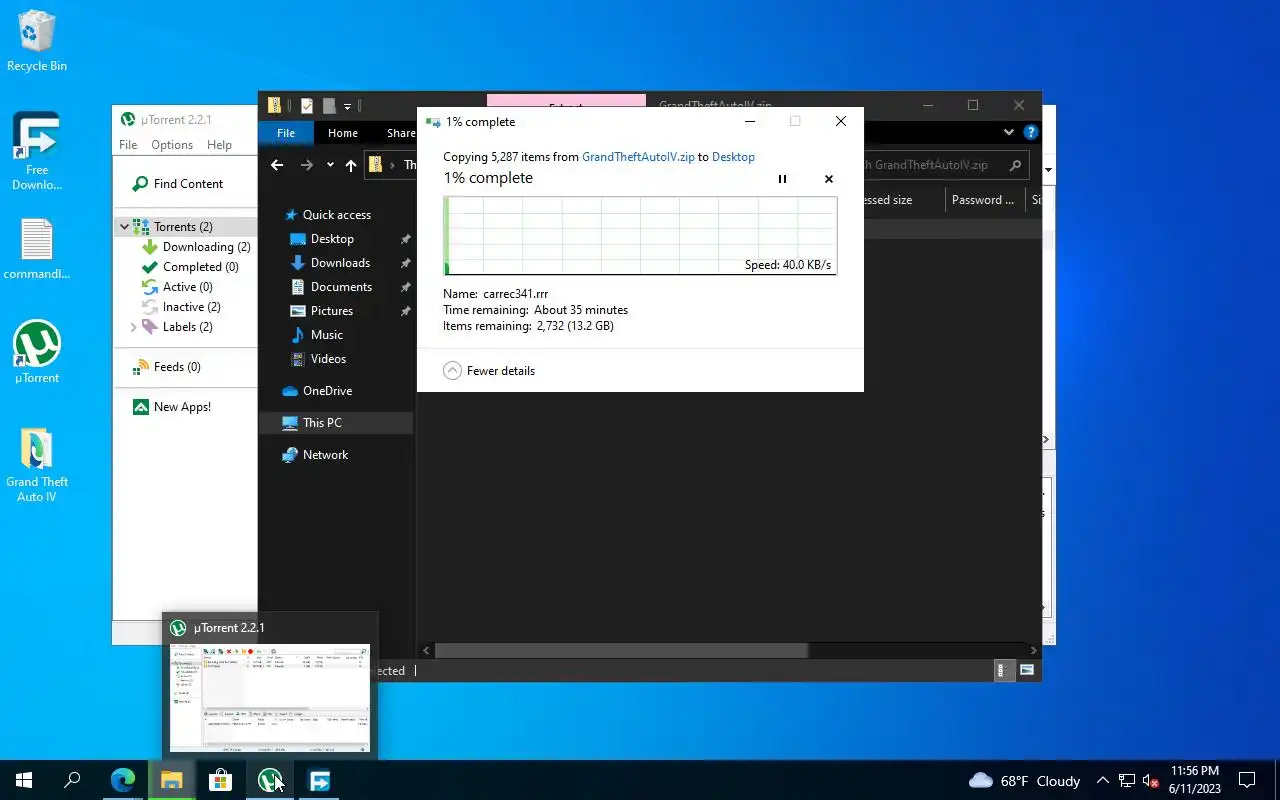1280x800 pixels.
Task: Open the File tab in Explorer
Action: pyautogui.click(x=286, y=133)
